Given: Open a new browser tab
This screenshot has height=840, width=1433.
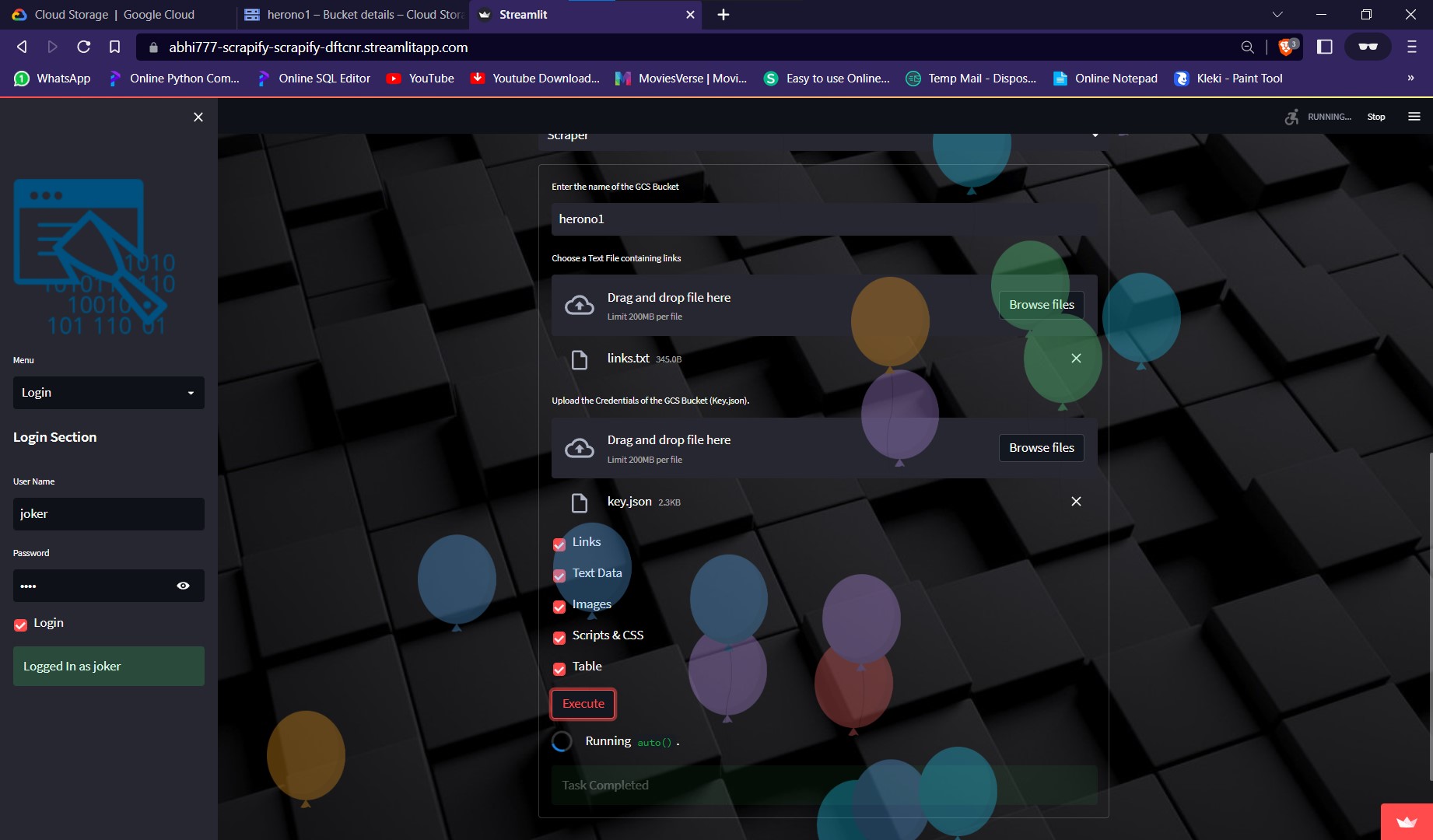Looking at the screenshot, I should point(724,15).
